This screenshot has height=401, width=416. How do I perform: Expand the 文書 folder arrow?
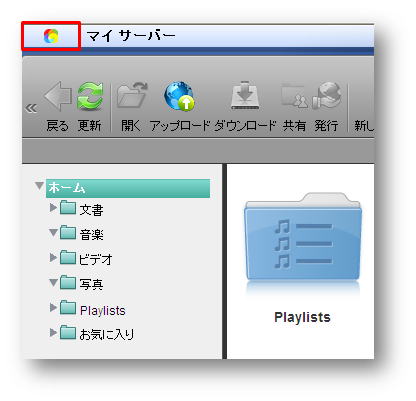click(x=53, y=208)
